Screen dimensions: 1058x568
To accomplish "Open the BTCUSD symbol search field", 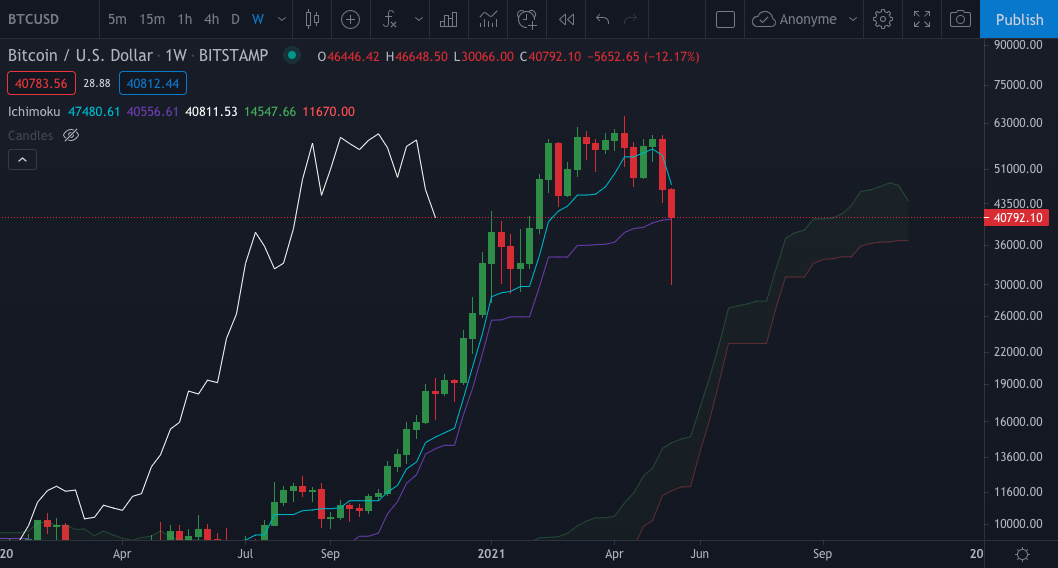I will 34,19.
